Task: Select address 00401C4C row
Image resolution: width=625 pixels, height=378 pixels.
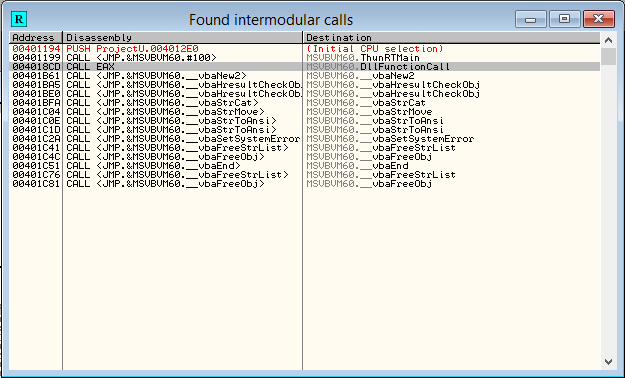Action: 36,156
